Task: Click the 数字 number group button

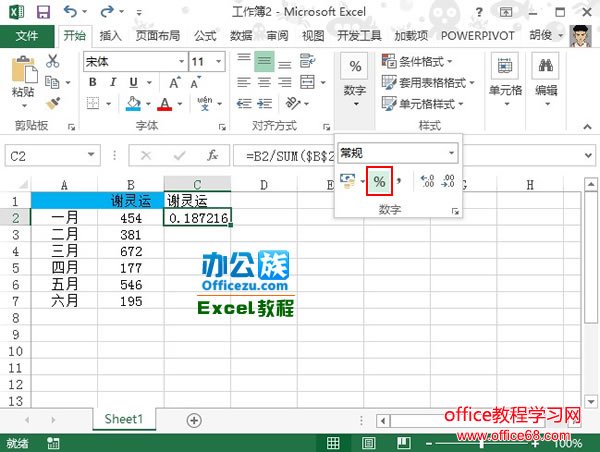Action: [355, 80]
